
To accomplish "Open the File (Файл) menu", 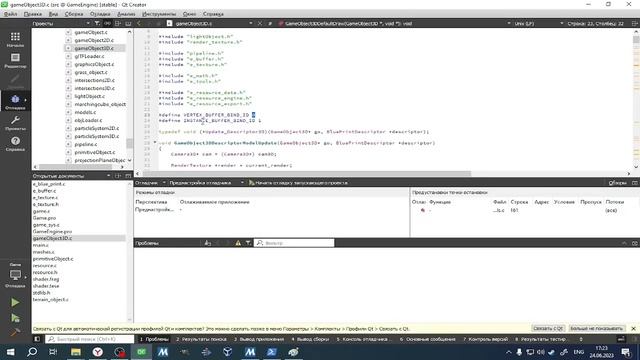I will click(11, 14).
